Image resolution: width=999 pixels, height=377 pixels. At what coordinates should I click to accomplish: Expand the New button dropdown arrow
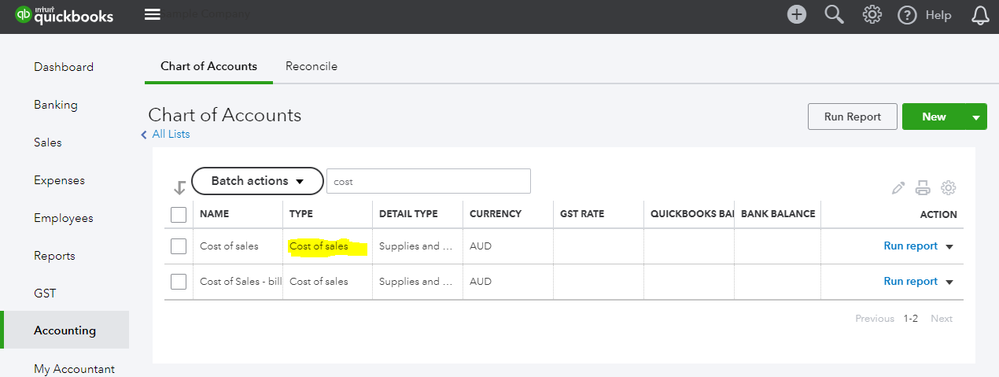(x=976, y=117)
